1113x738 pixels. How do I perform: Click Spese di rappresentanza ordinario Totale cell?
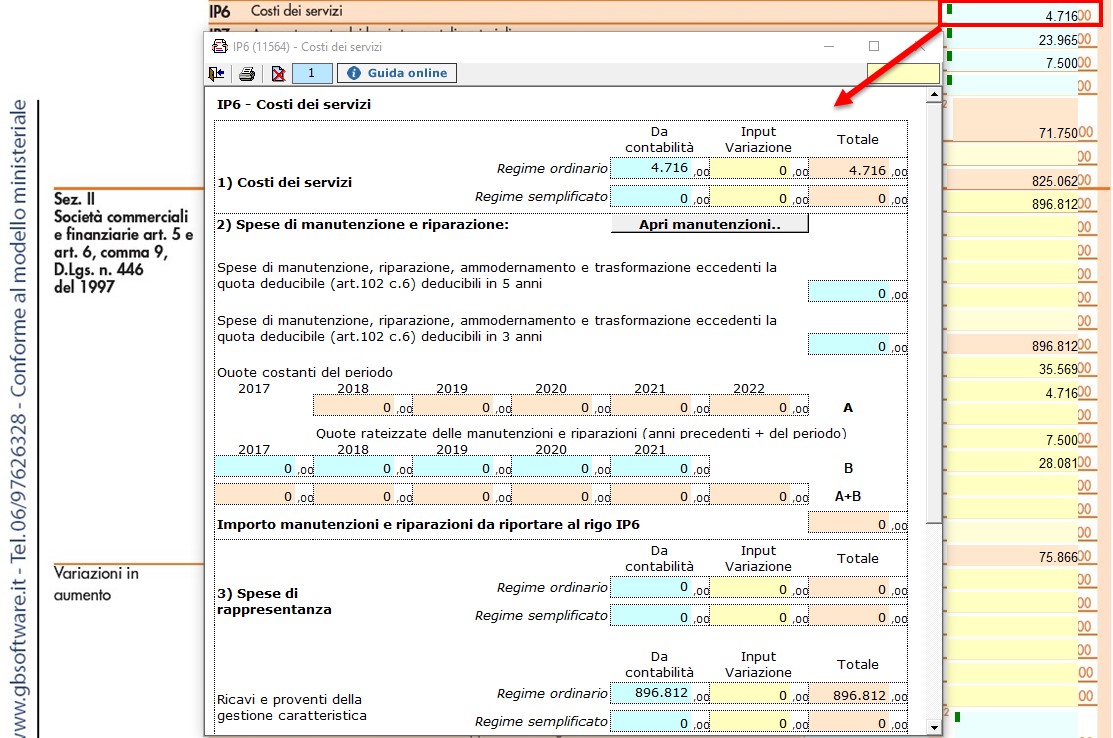858,588
